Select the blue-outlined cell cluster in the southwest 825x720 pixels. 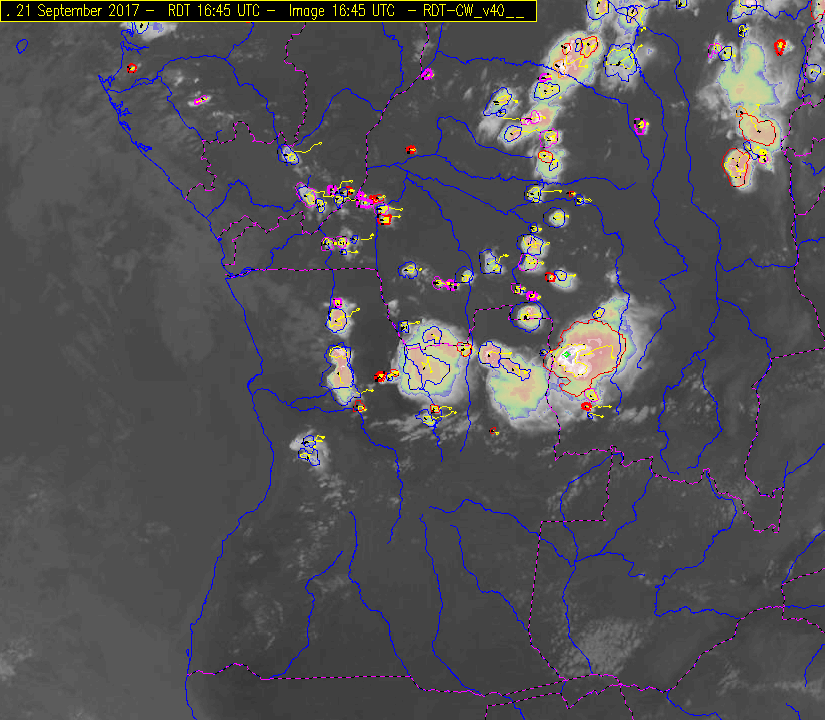coord(309,448)
